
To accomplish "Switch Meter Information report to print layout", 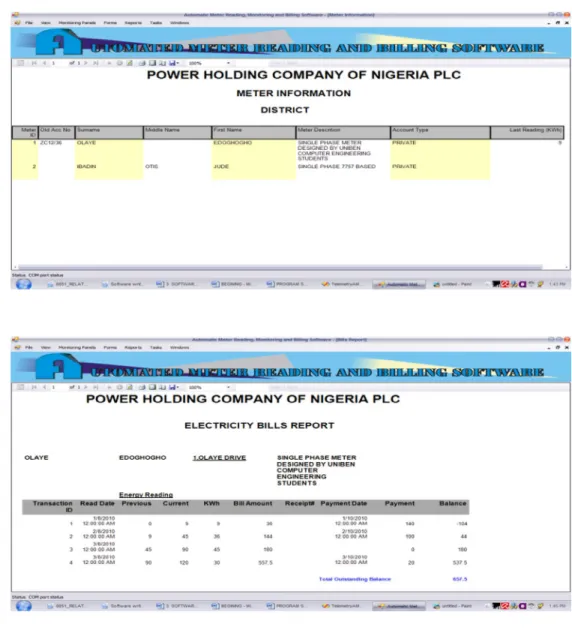I will (x=152, y=63).
